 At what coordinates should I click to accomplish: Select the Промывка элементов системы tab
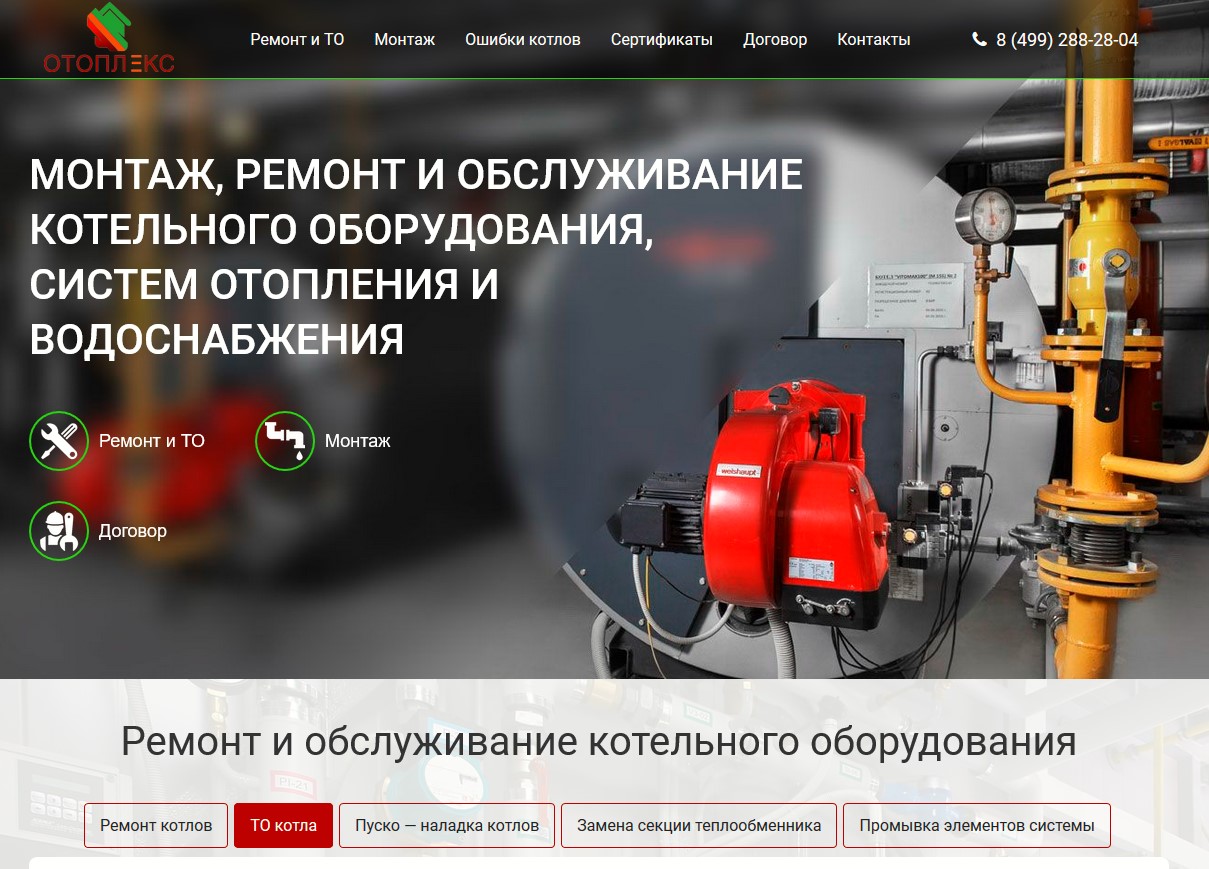pyautogui.click(x=977, y=826)
